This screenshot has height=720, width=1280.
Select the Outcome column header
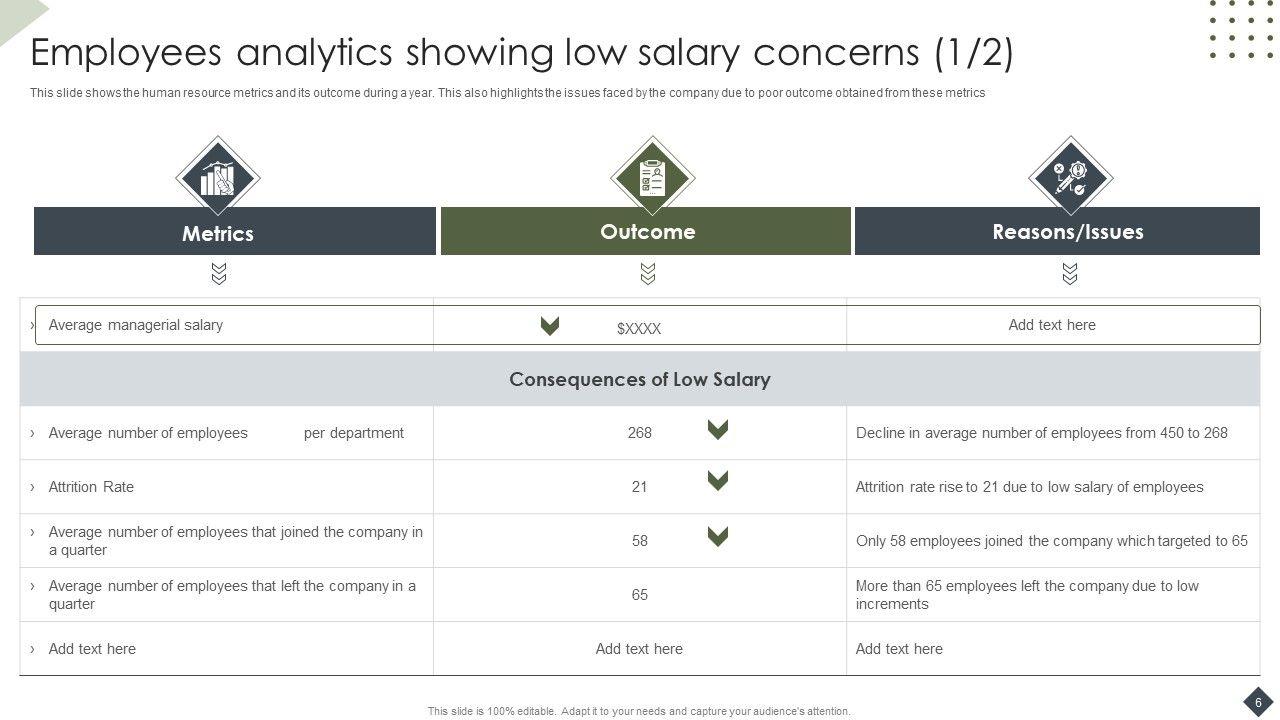click(x=646, y=232)
